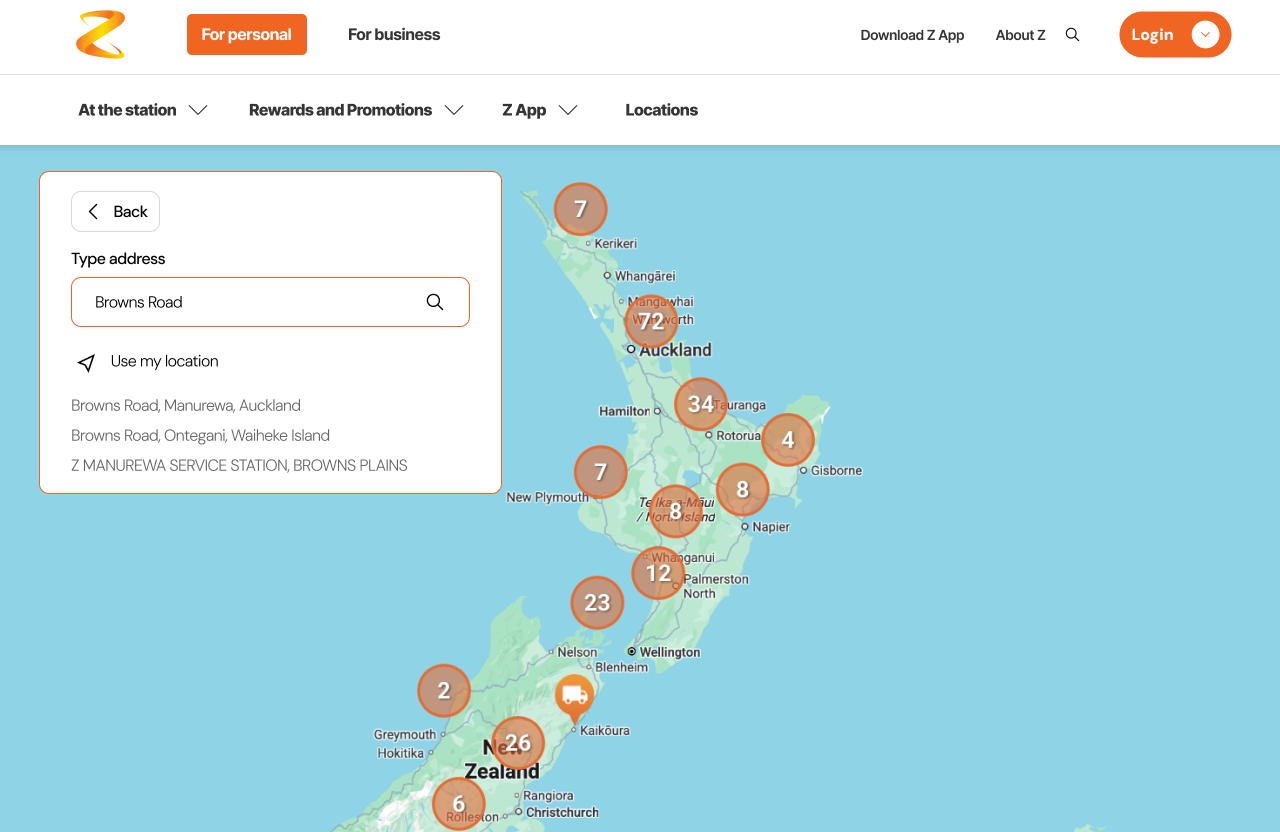Click the location arrow icon
The image size is (1280, 832).
click(87, 362)
